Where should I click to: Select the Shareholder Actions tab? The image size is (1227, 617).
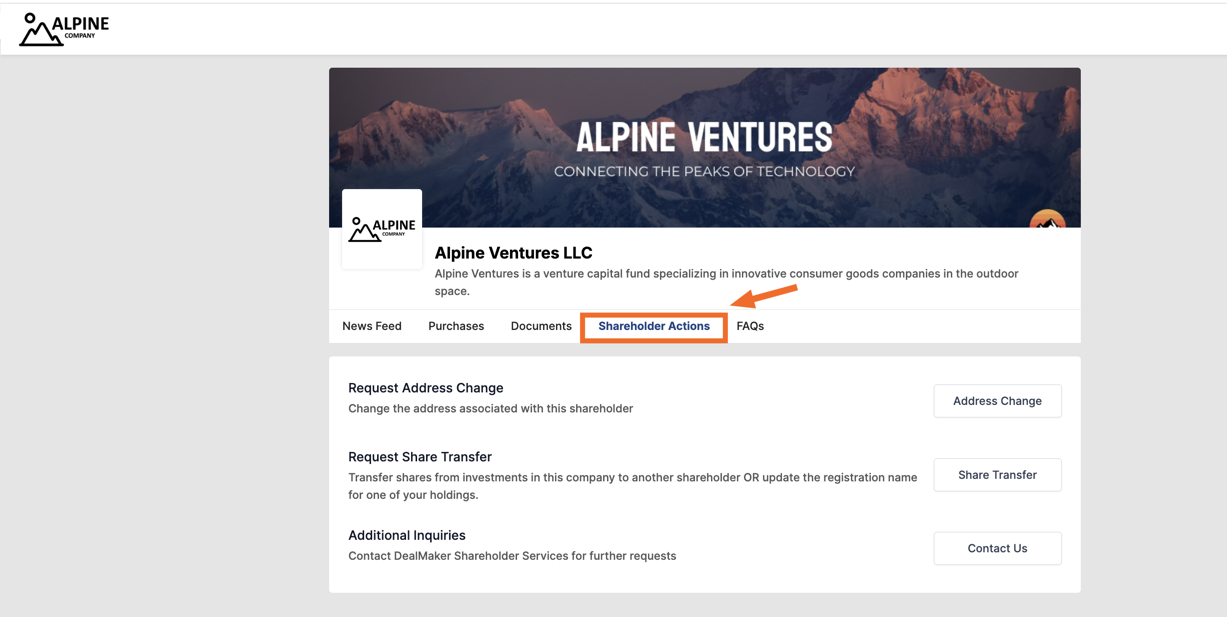click(x=654, y=326)
